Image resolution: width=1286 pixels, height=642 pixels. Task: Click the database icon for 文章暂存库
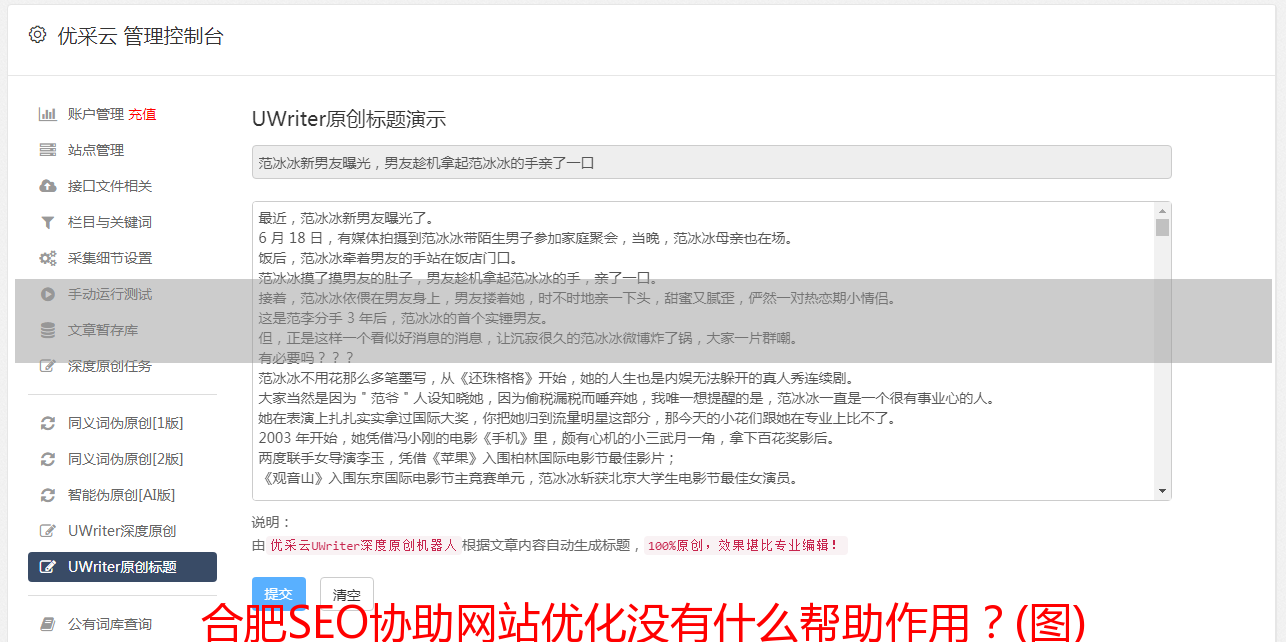(x=47, y=330)
